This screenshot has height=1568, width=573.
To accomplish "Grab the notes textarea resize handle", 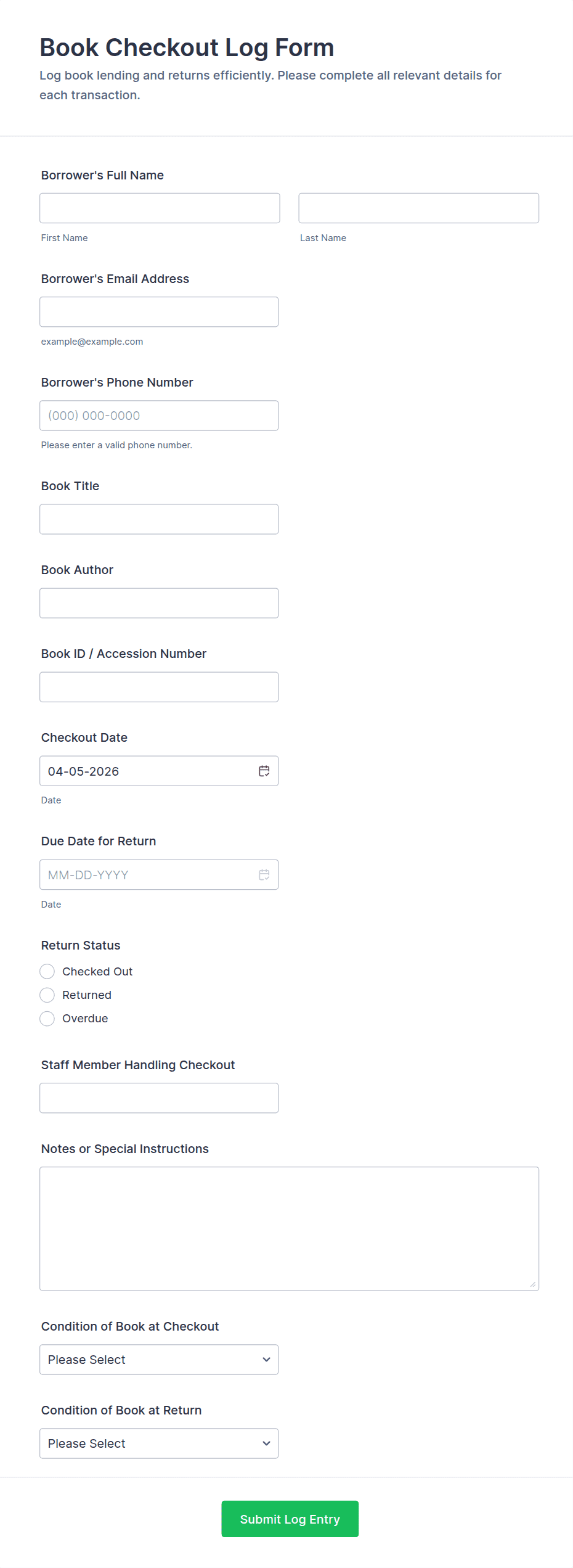I will click(533, 1284).
